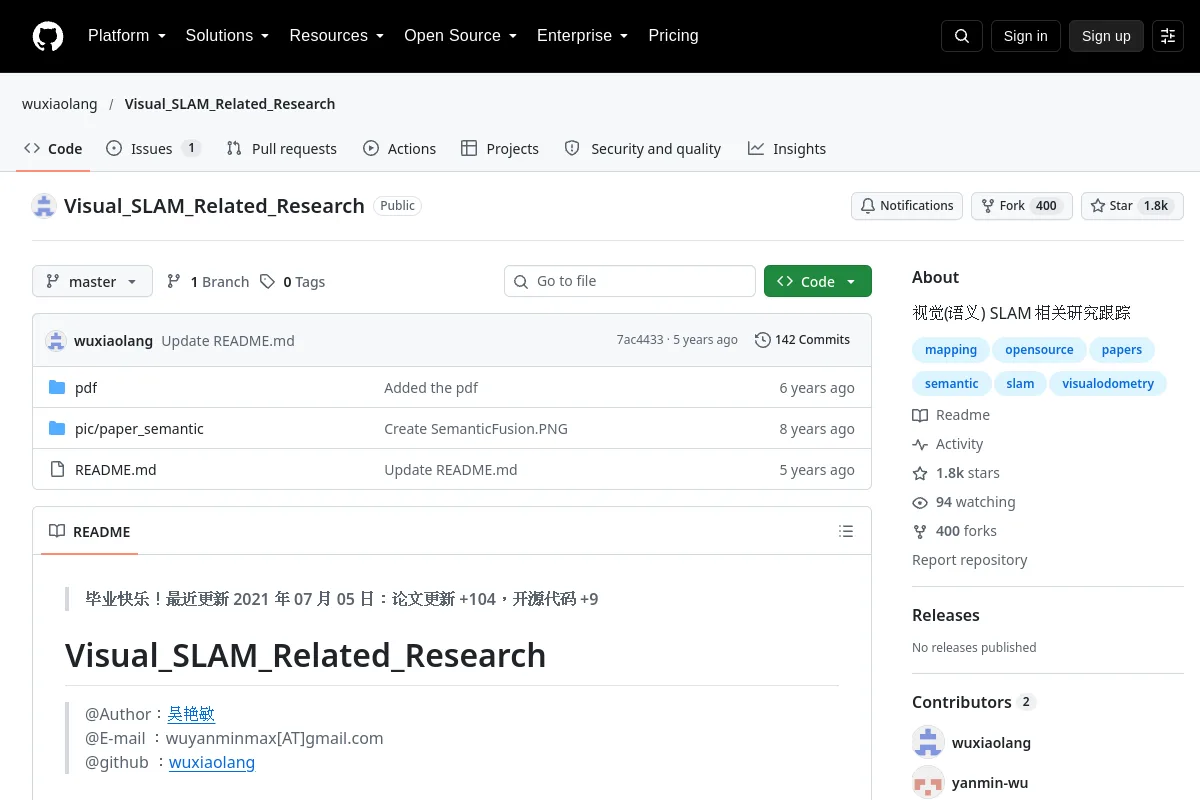Switch to the Projects tab
Screen dimensions: 1200x800
pyautogui.click(x=500, y=149)
